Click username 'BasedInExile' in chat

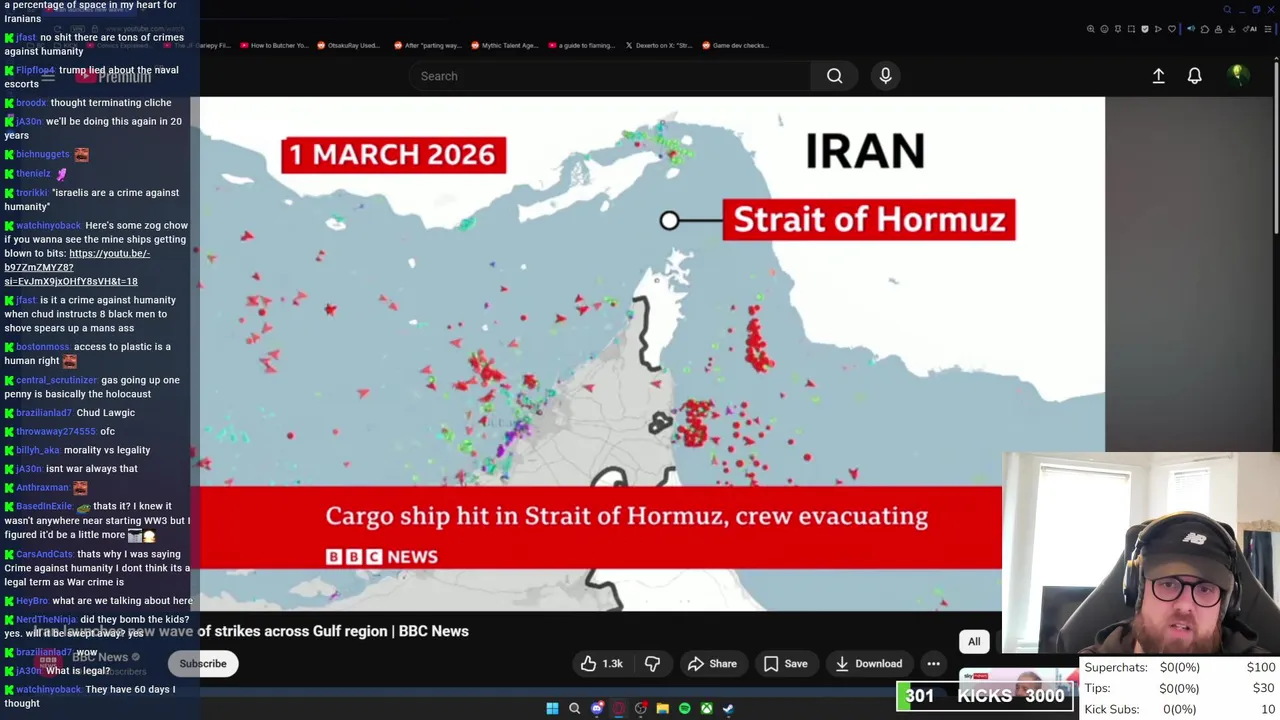(x=44, y=506)
